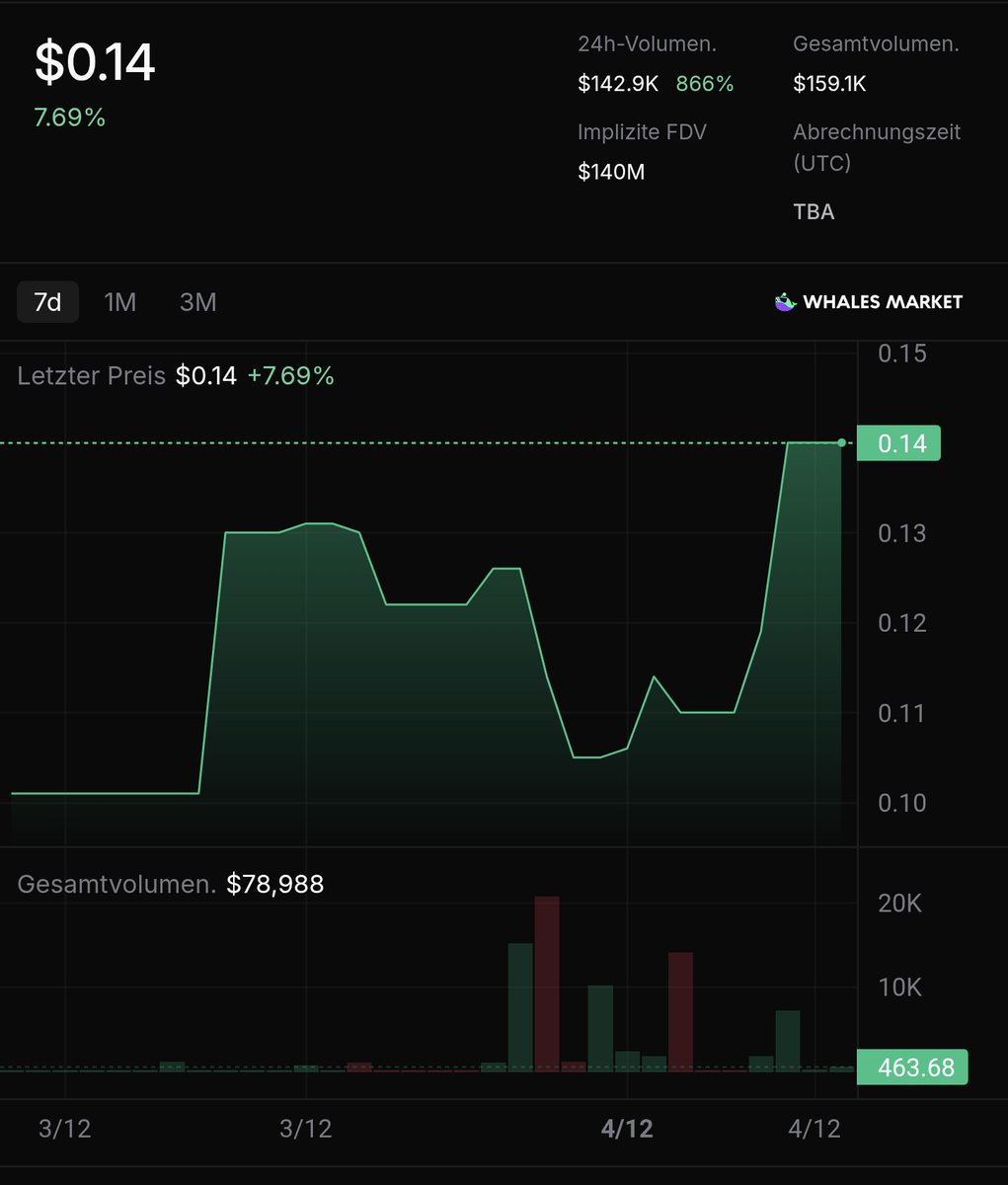Image resolution: width=1008 pixels, height=1185 pixels.
Task: Click the 20K volume axis label
Action: pos(899,903)
